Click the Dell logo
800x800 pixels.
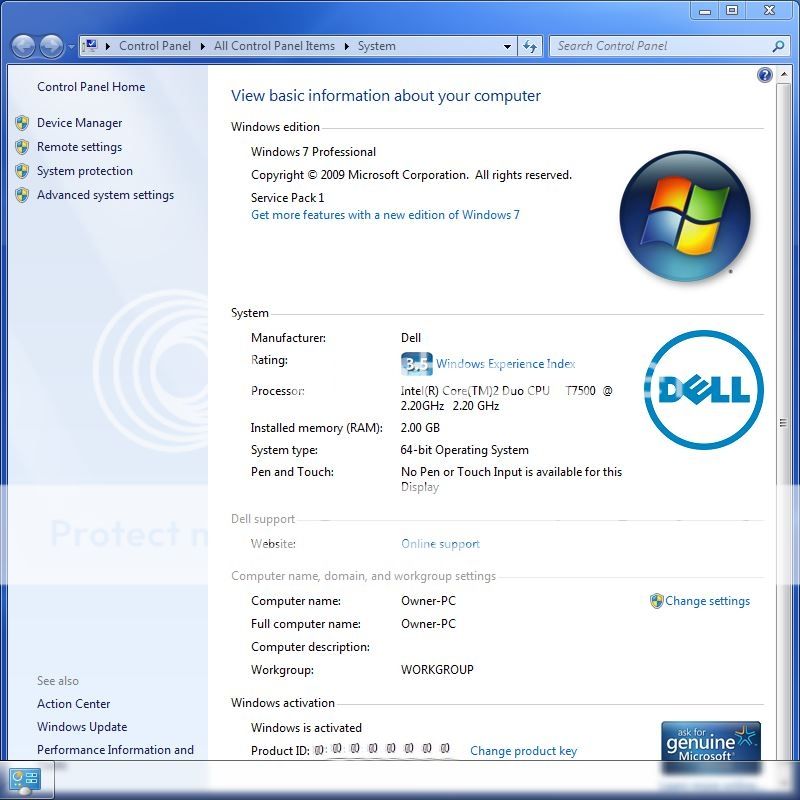pos(704,390)
